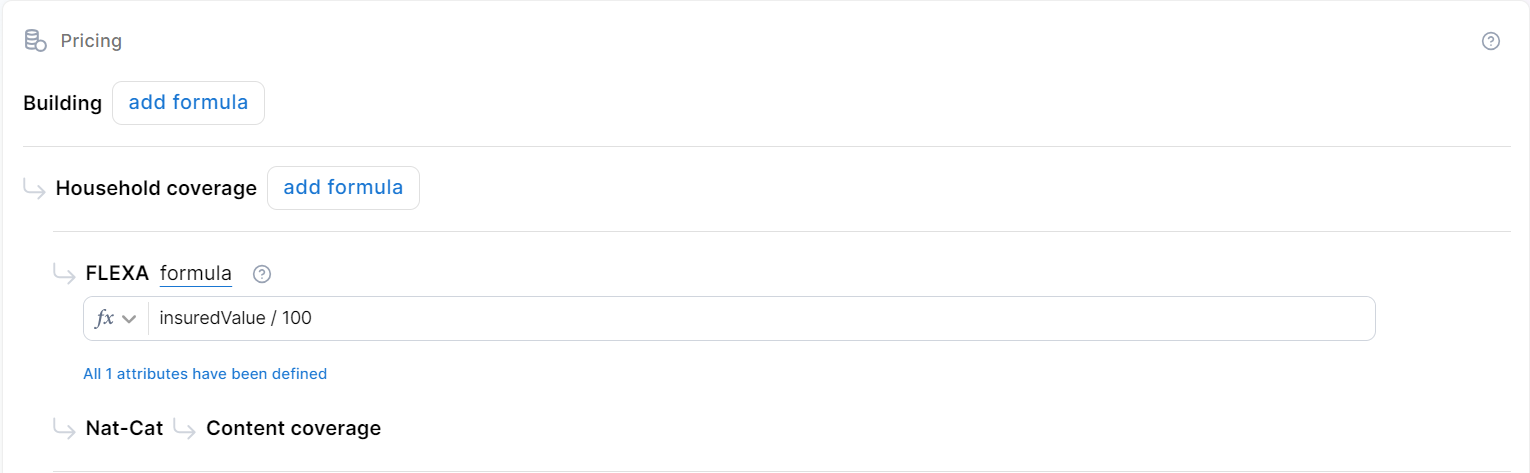Click the Pricing section title

(x=91, y=41)
